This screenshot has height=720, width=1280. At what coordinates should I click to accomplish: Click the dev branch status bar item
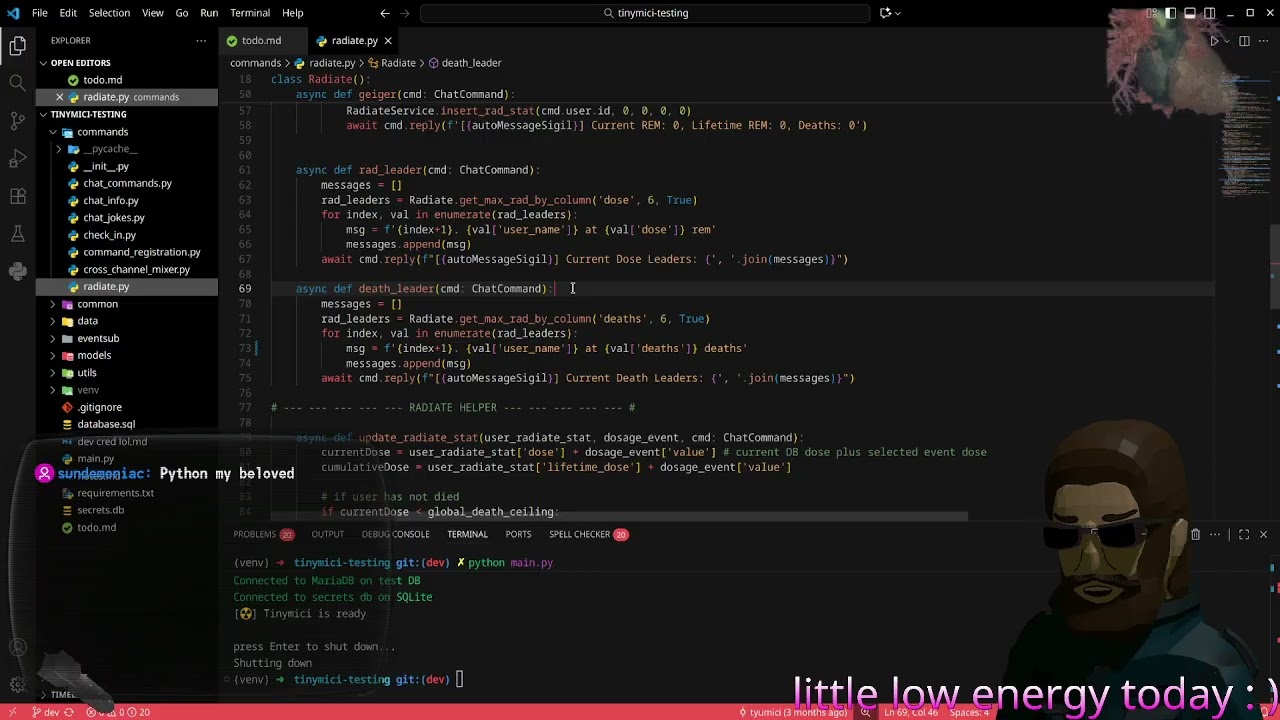45,712
